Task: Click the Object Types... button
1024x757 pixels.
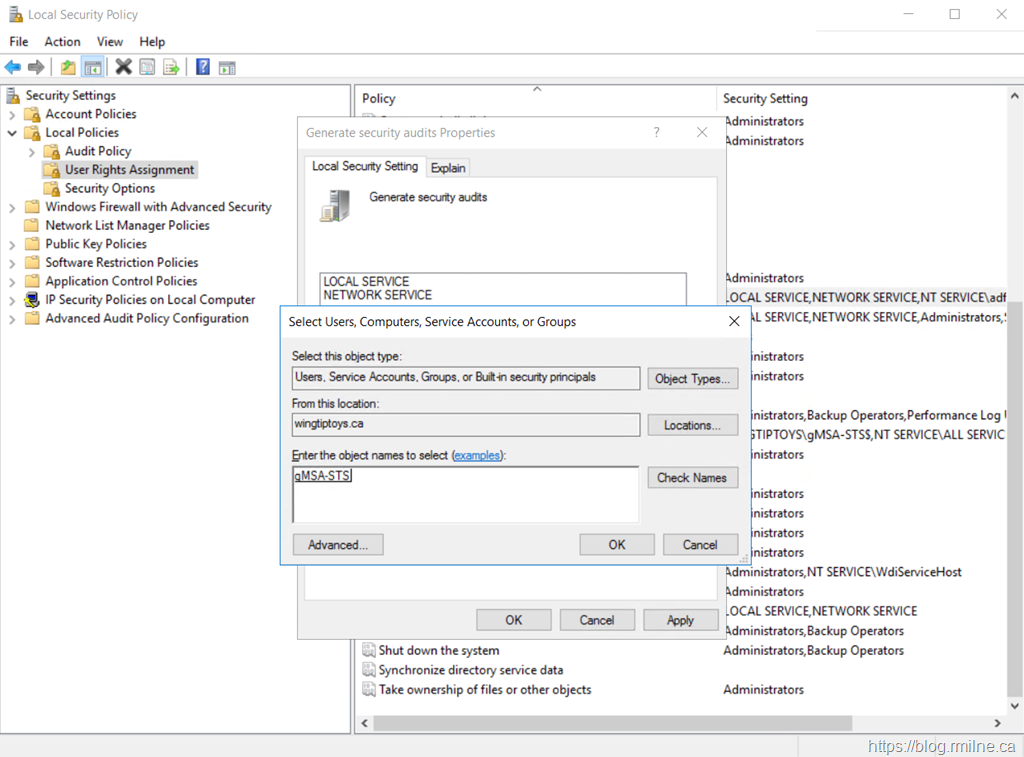Action: point(692,379)
